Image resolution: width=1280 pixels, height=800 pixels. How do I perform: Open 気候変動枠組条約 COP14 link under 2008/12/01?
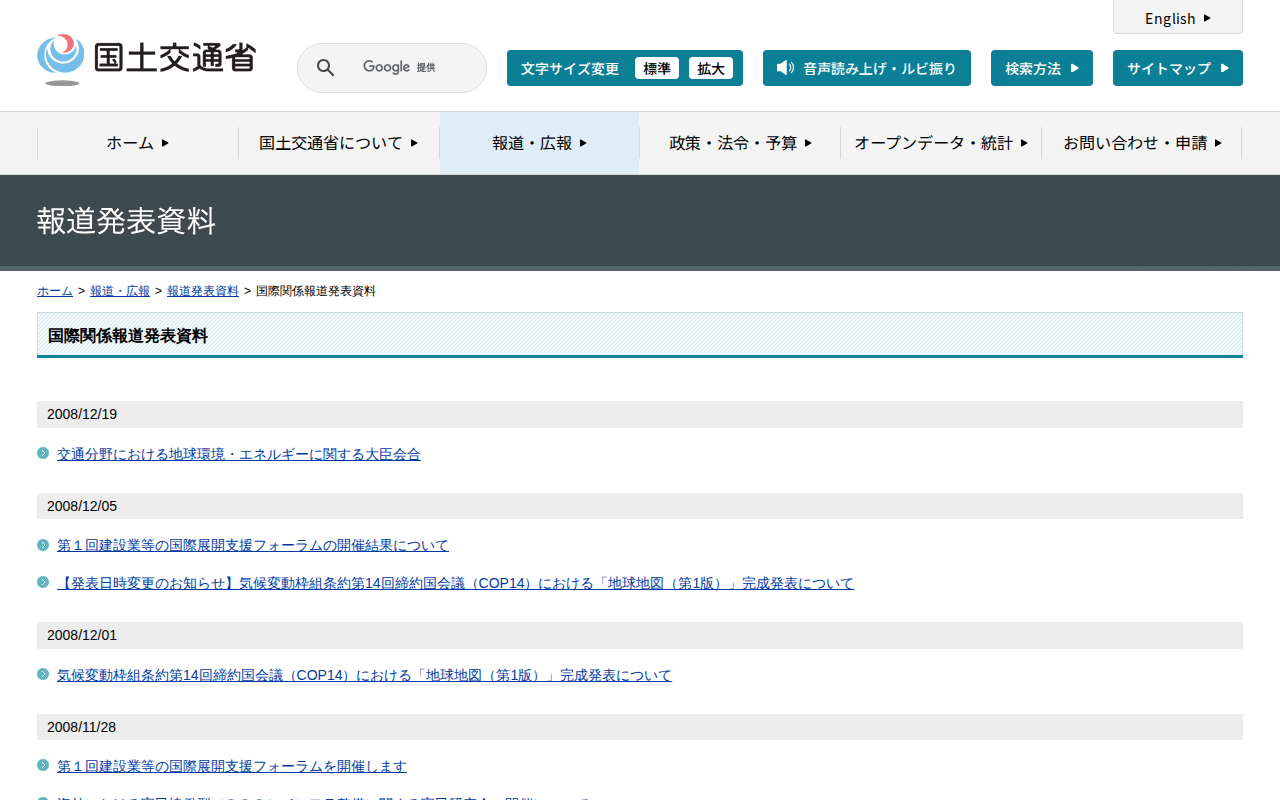click(364, 675)
